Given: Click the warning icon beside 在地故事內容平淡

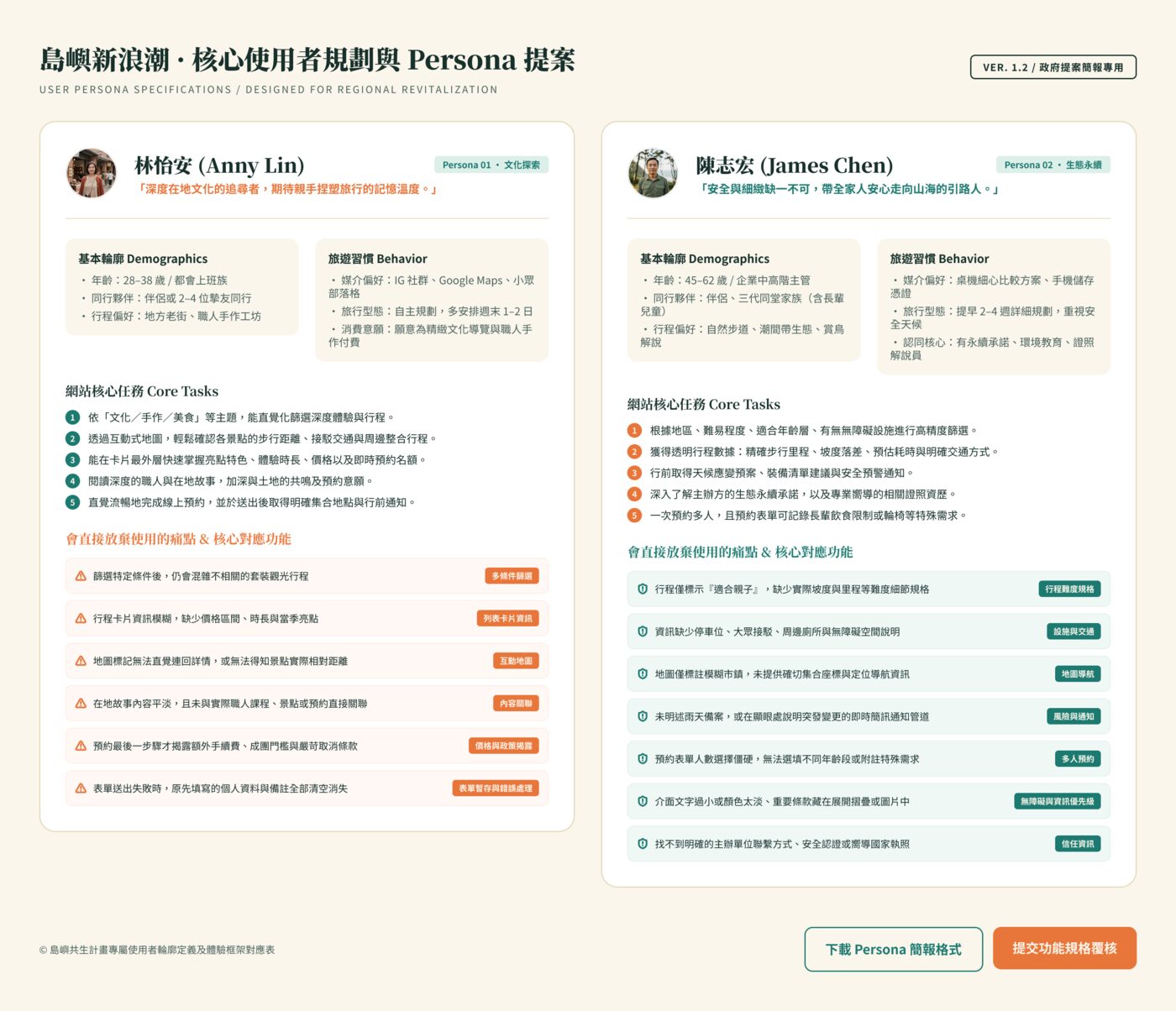Looking at the screenshot, I should coord(81,704).
